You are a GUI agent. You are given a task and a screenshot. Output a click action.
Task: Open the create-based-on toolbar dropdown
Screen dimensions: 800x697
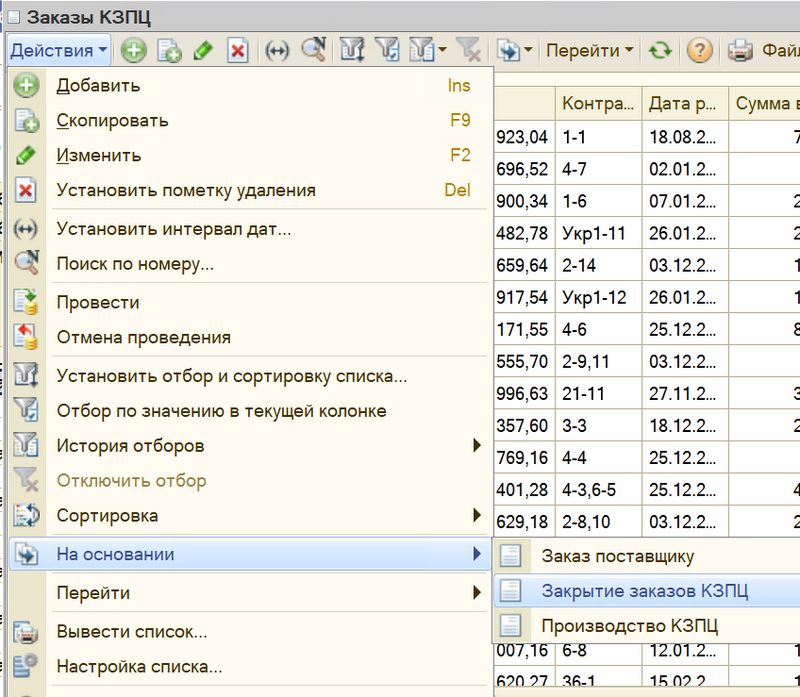(x=515, y=50)
